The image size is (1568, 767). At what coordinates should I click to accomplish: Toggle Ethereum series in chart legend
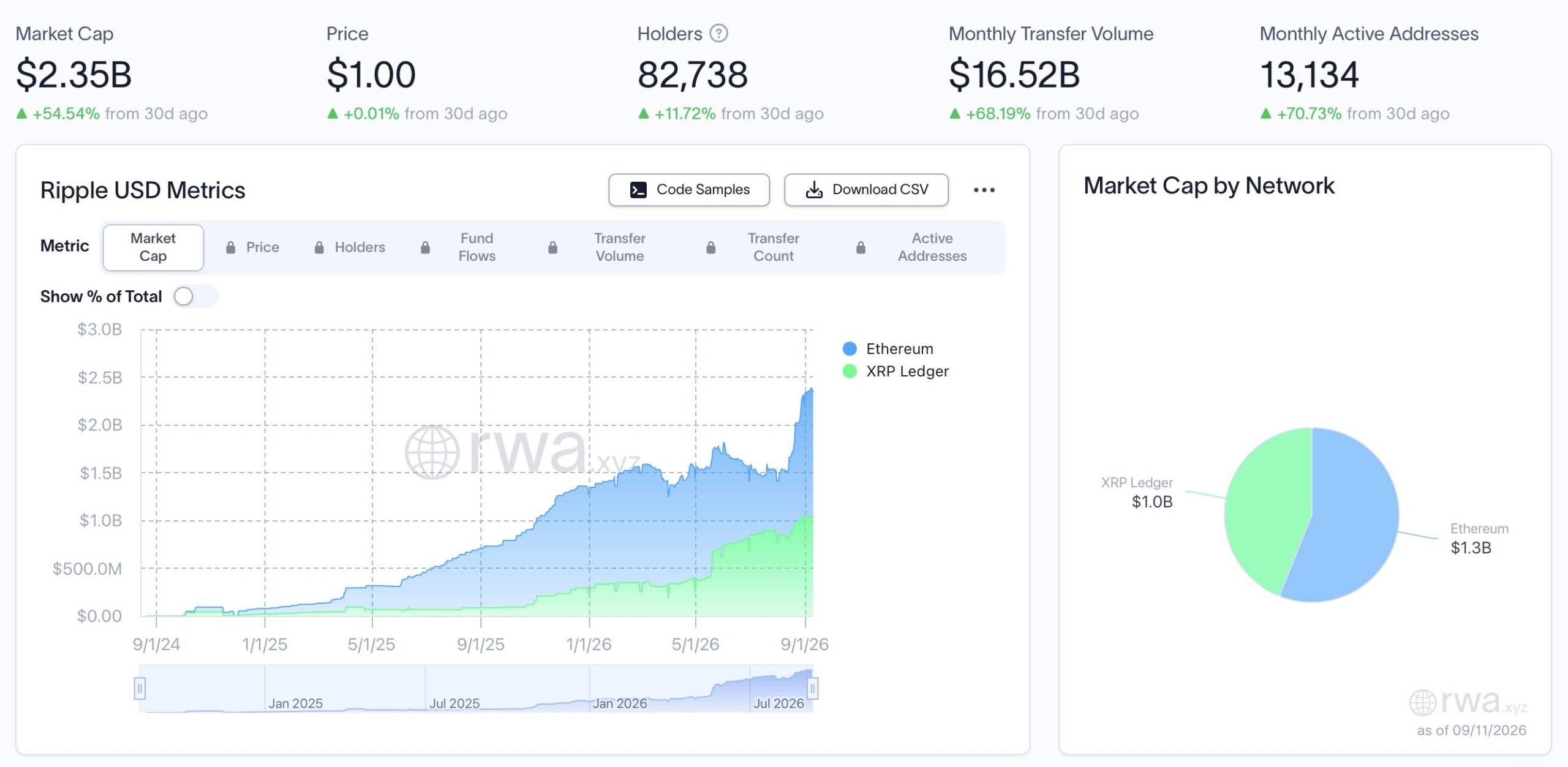[x=888, y=349]
